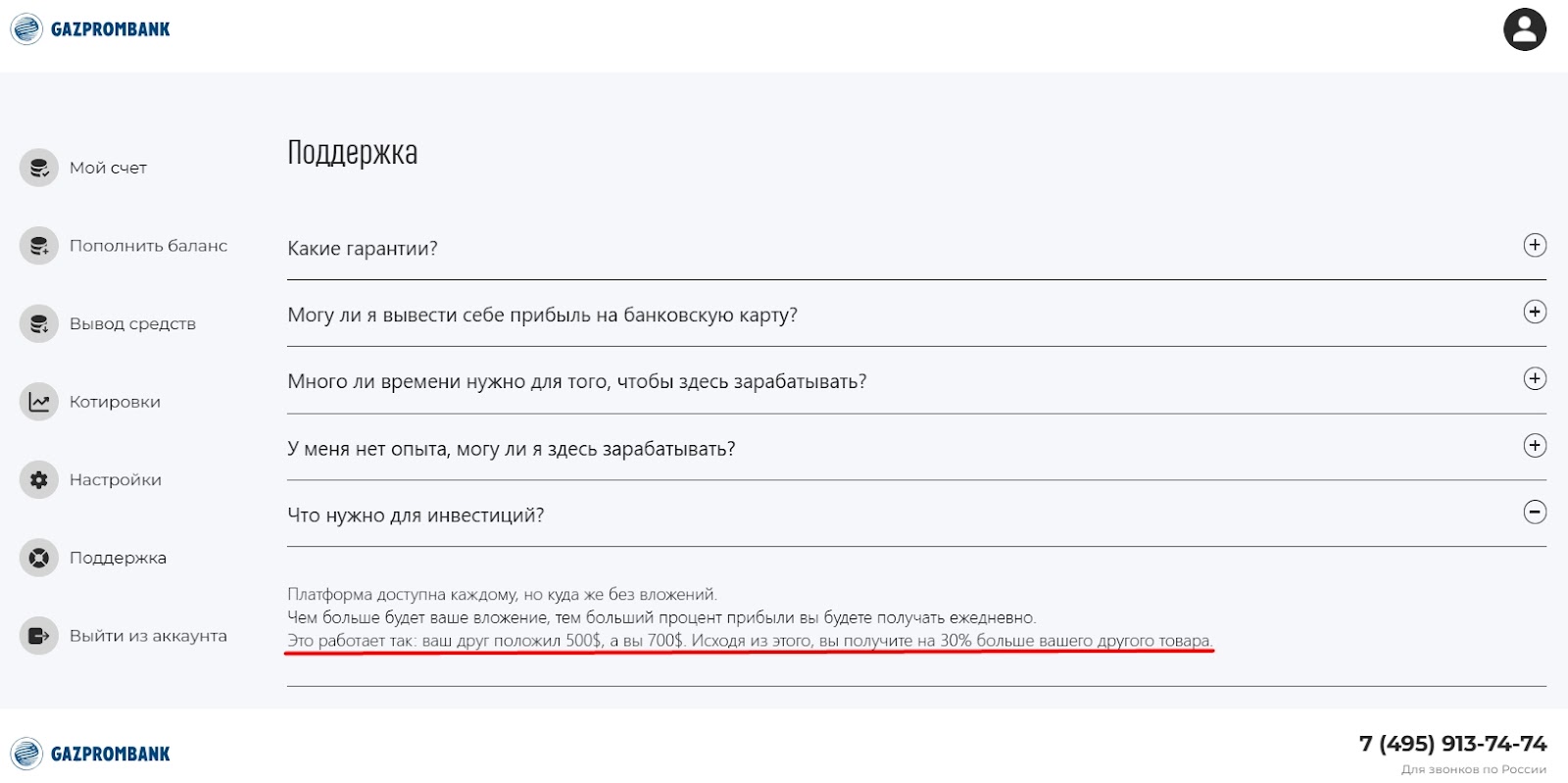Expand the Какие гарантии? plus button
This screenshot has height=783, width=1568.
1535,245
